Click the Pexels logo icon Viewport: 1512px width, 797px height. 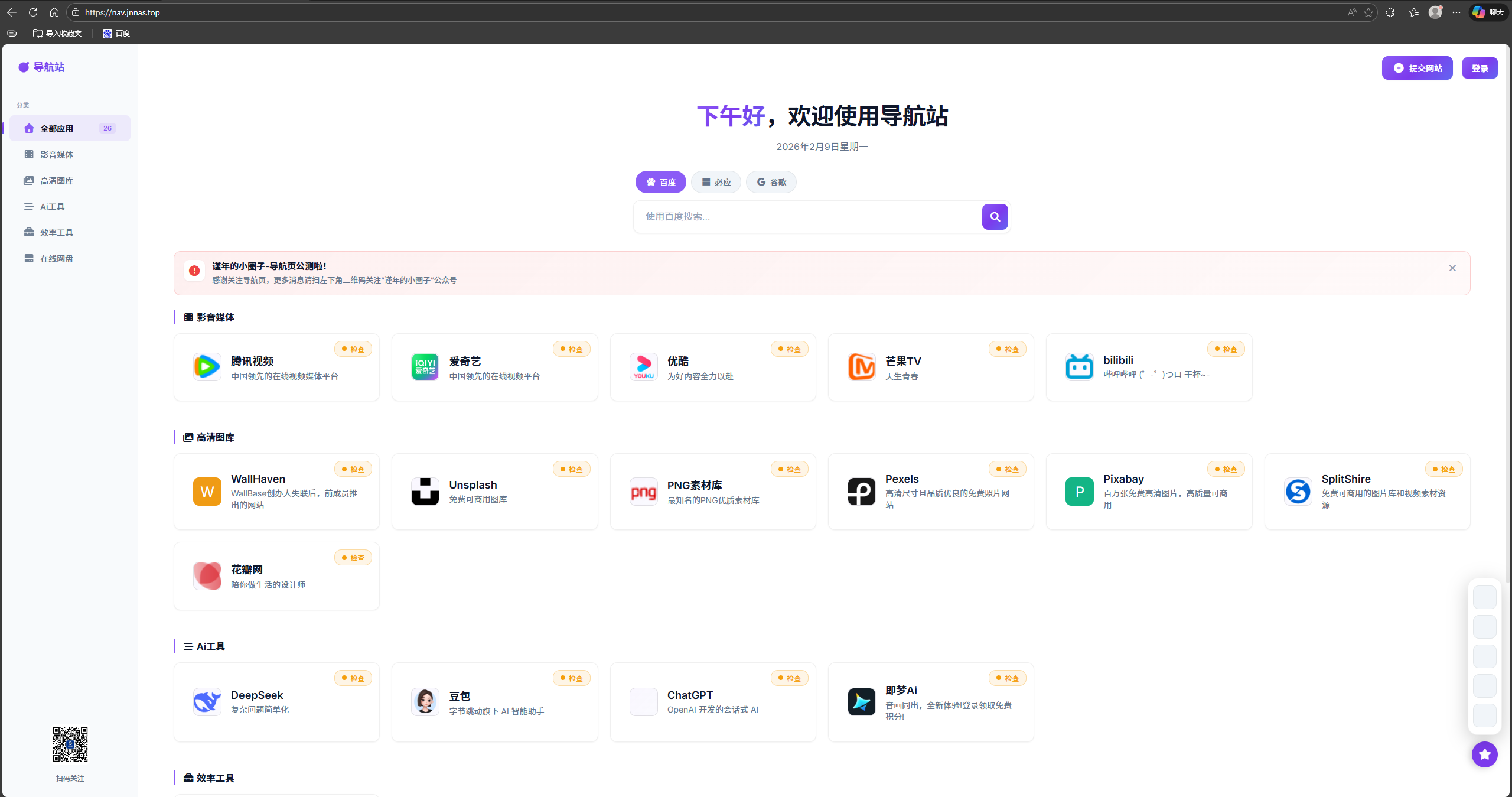(x=861, y=492)
